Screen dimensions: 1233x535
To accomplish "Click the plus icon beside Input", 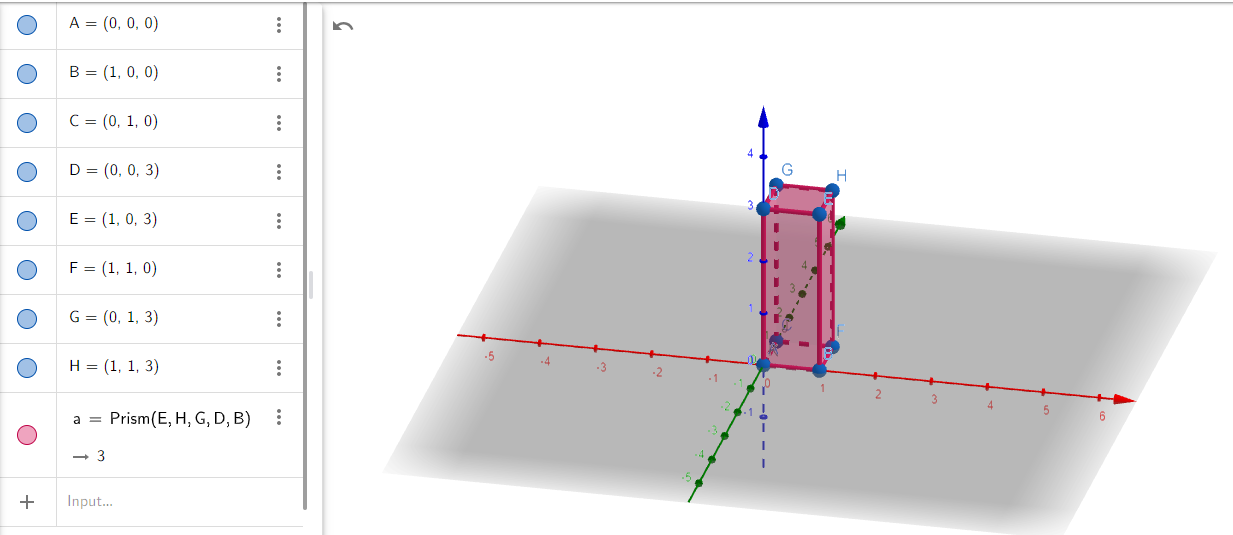I will coord(27,502).
